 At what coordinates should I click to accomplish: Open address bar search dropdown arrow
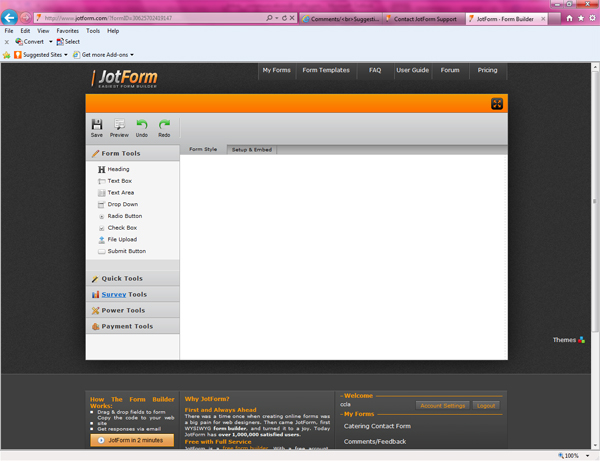(x=276, y=18)
